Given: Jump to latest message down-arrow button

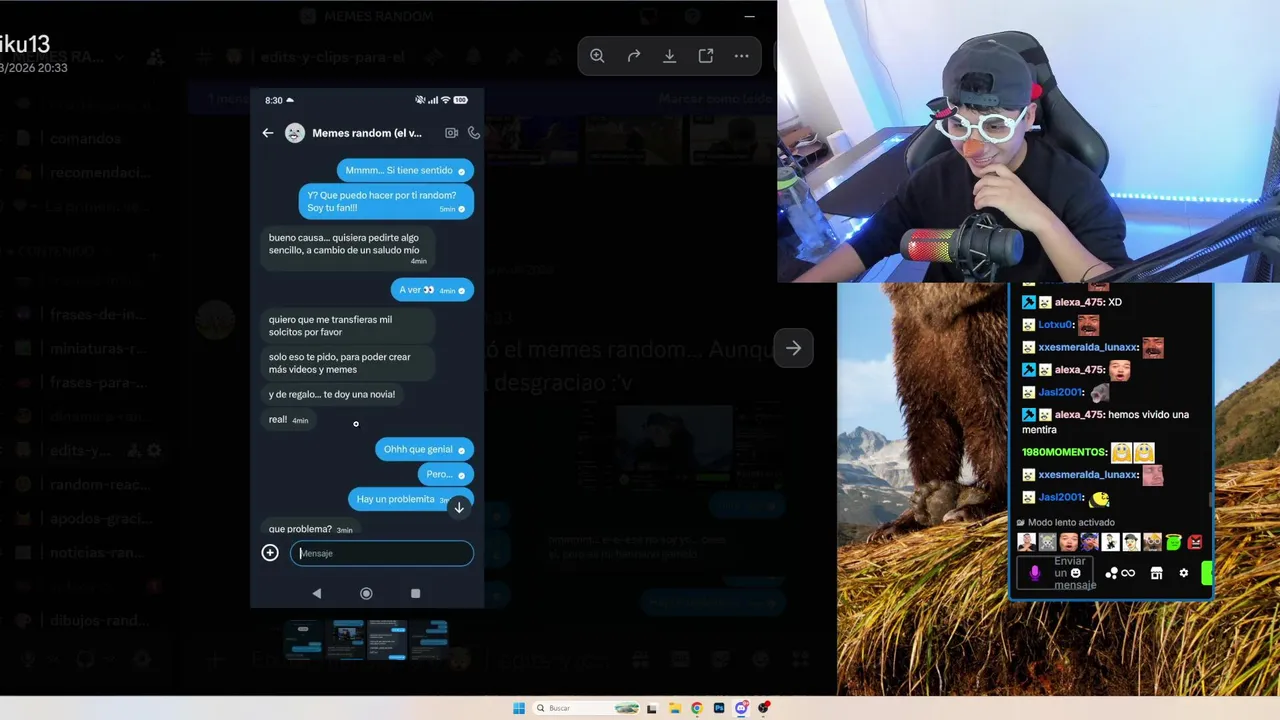Looking at the screenshot, I should 459,508.
